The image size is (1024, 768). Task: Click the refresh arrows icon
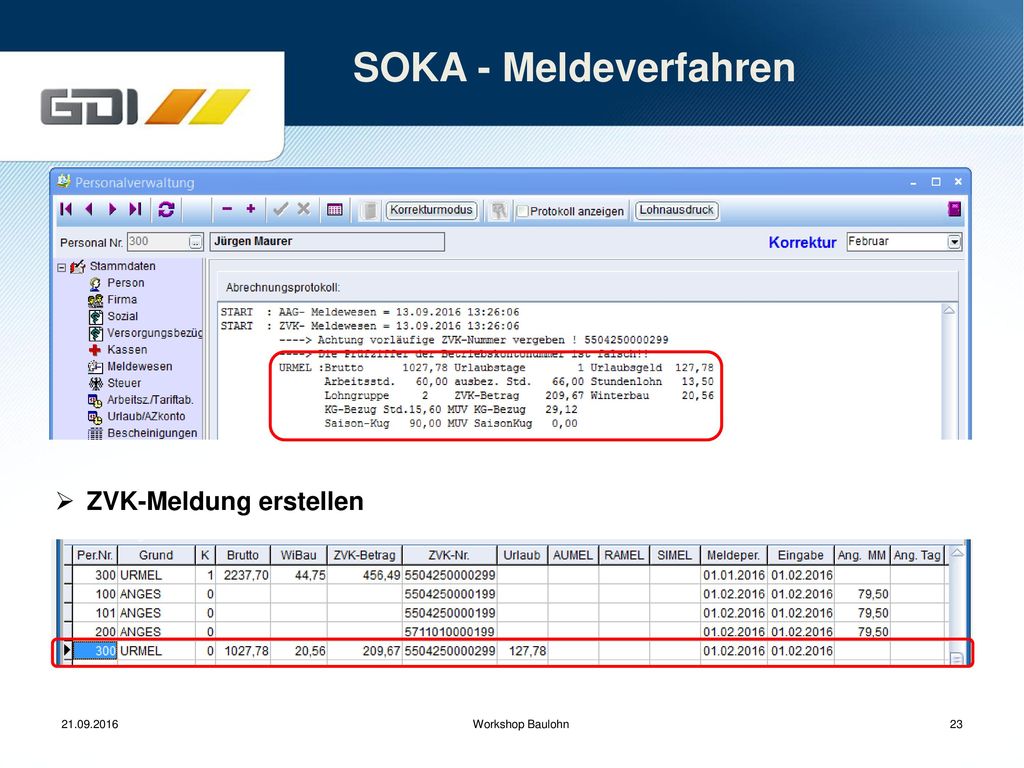[167, 209]
